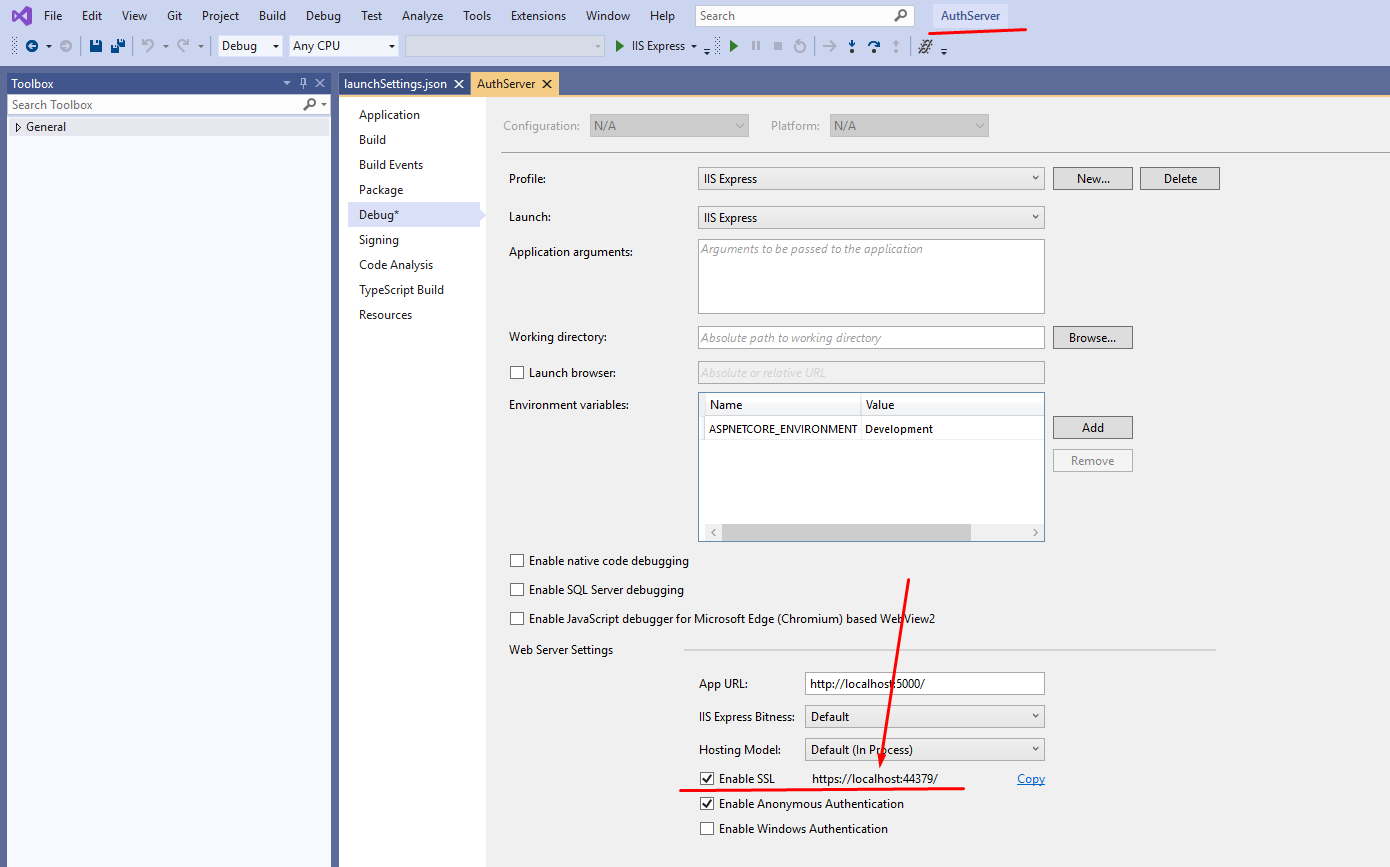Save the current file with Save icon
Screen dimensions: 1390x867
pos(96,46)
